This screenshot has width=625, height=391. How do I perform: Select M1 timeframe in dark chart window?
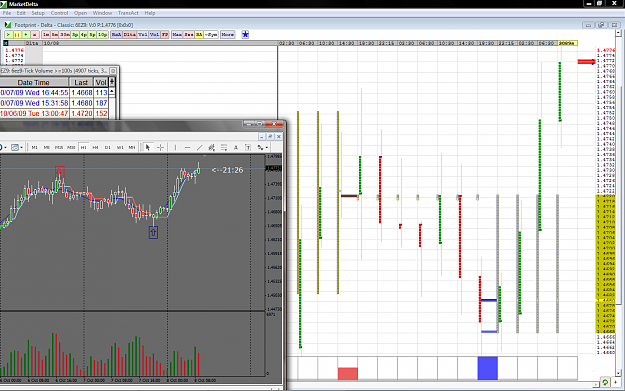coord(35,147)
